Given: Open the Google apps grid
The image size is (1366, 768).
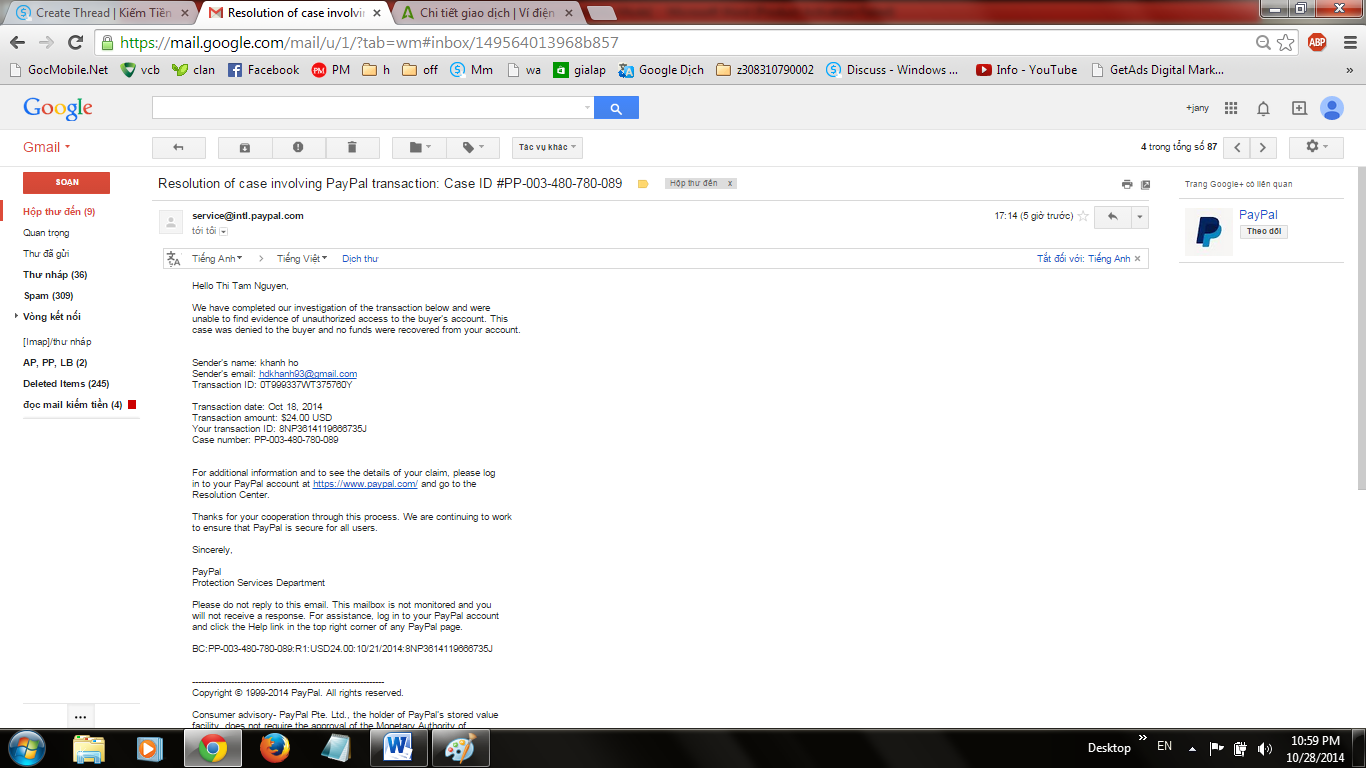Looking at the screenshot, I should [1231, 108].
